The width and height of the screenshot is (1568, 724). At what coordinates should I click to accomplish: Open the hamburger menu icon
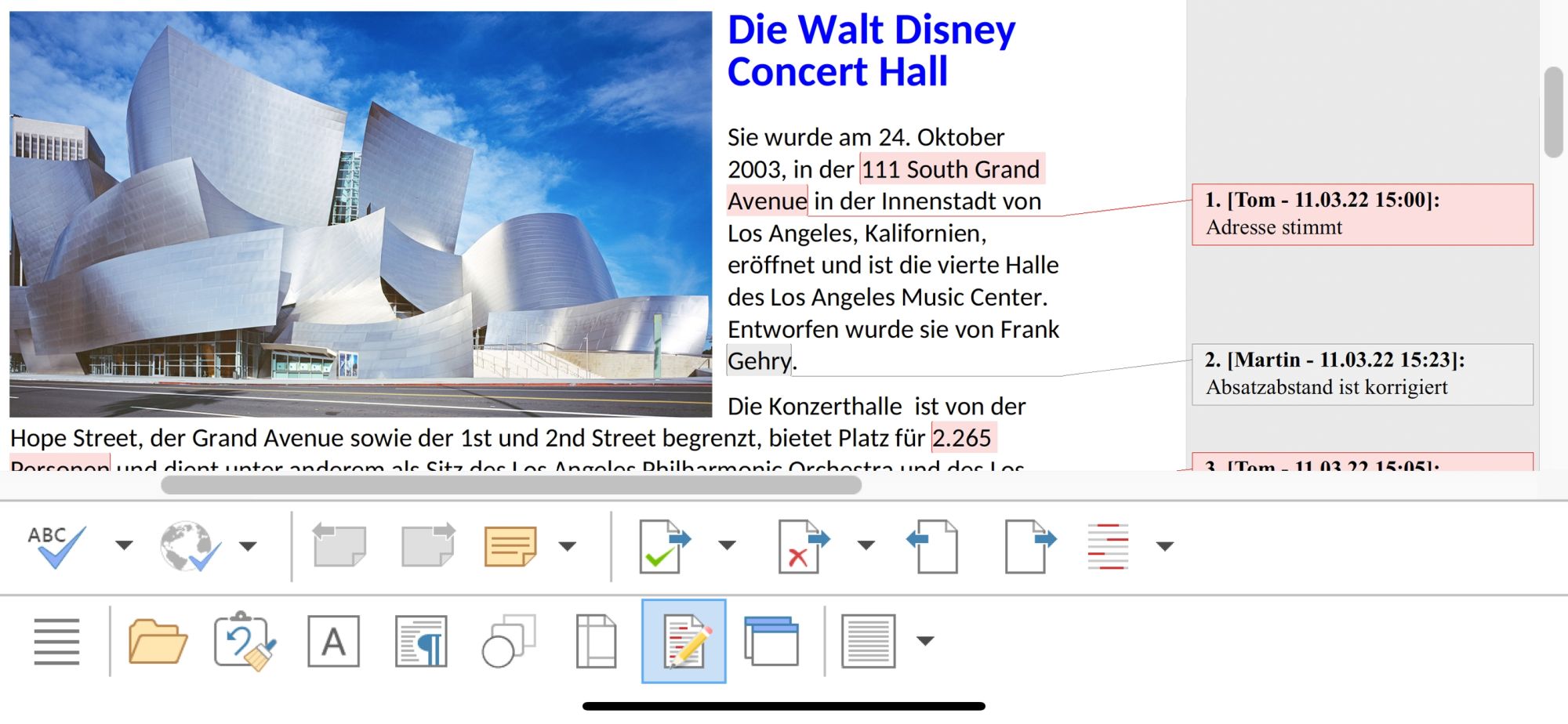tap(56, 641)
